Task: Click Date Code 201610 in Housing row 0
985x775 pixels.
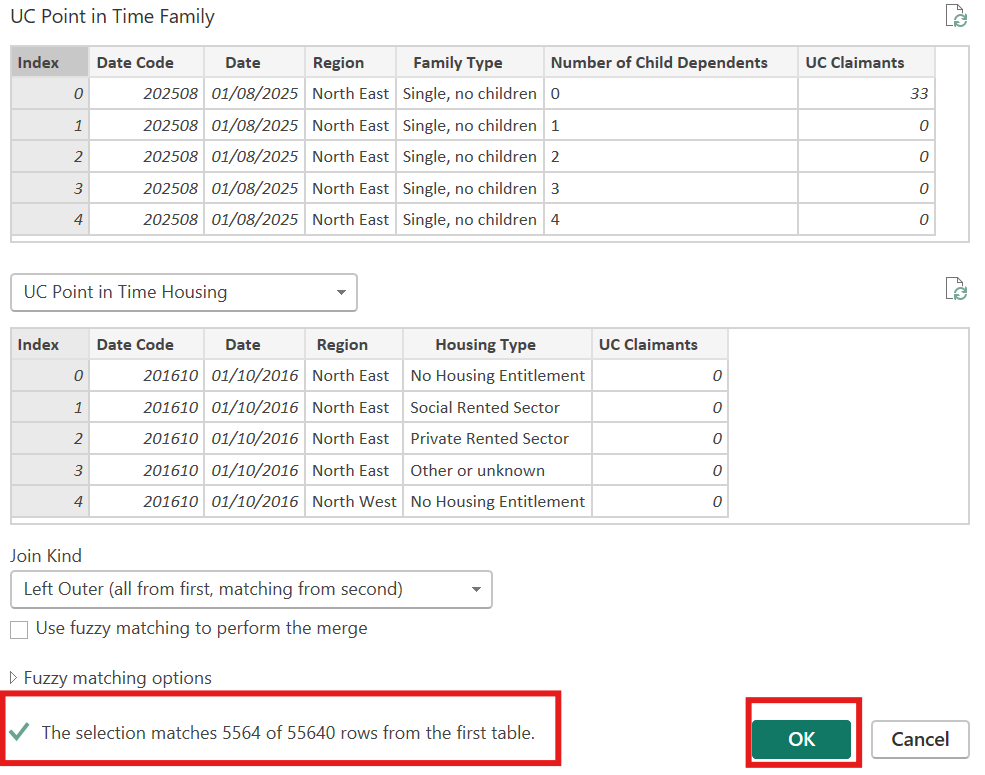Action: (x=146, y=376)
